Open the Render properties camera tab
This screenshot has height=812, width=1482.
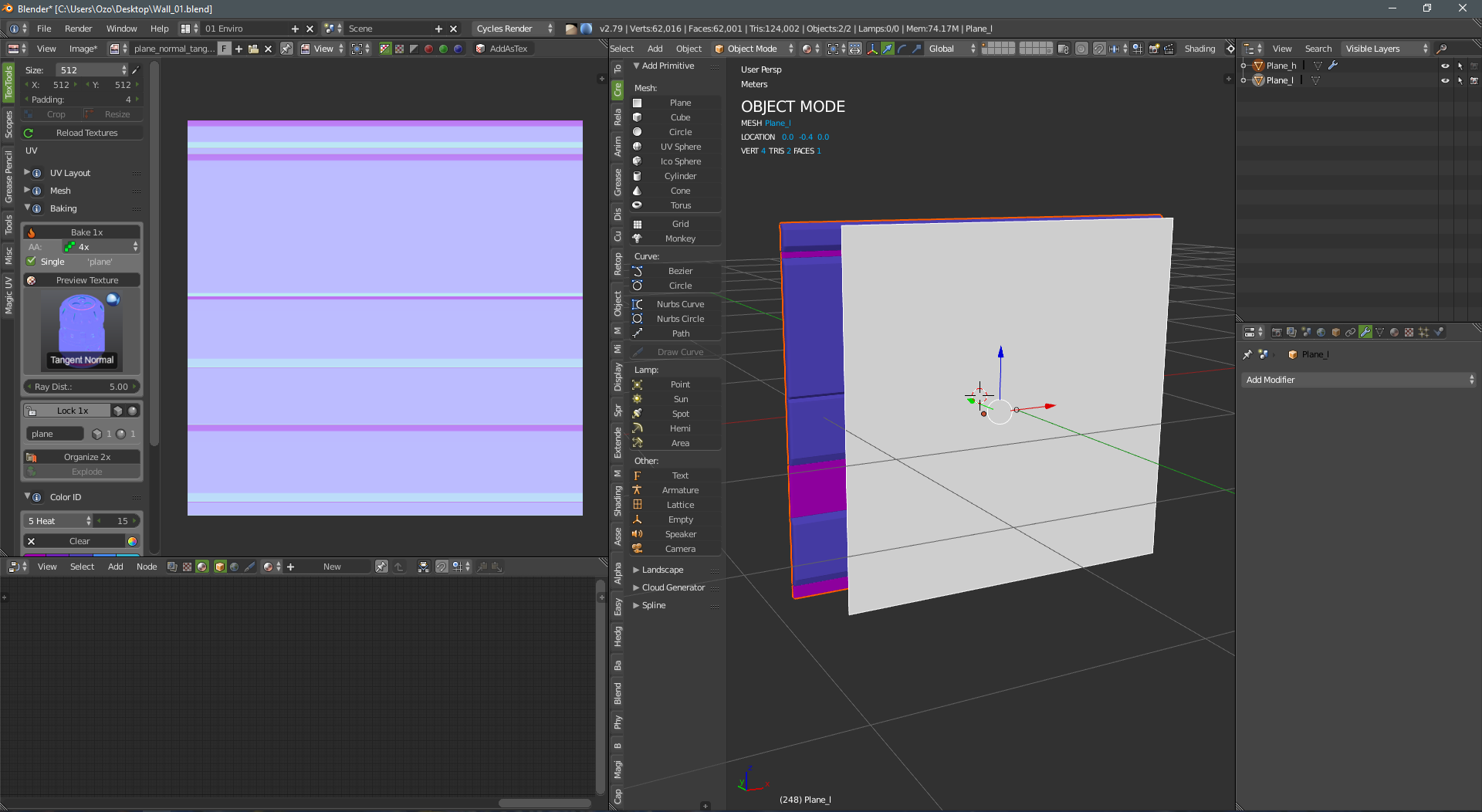[x=1277, y=333]
